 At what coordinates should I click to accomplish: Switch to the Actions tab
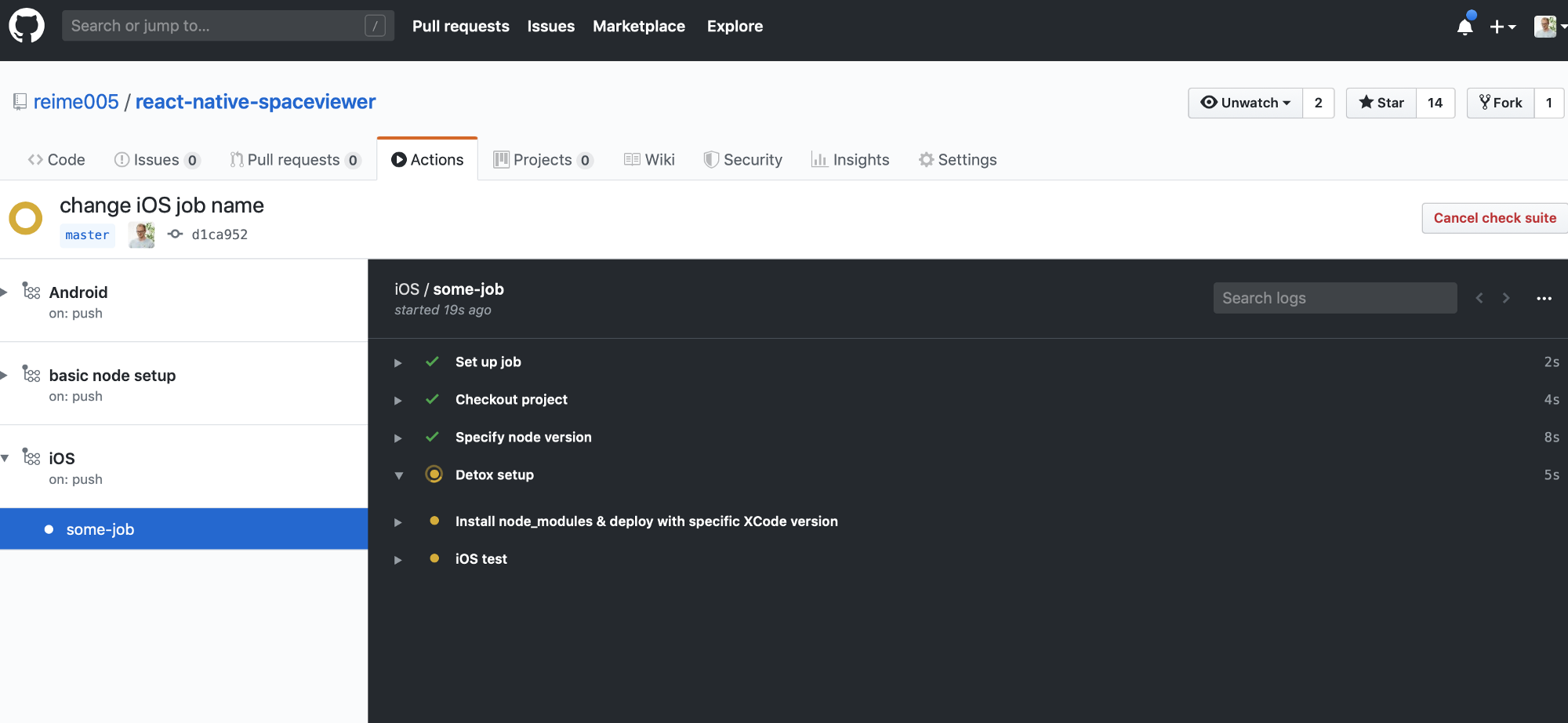tap(427, 159)
